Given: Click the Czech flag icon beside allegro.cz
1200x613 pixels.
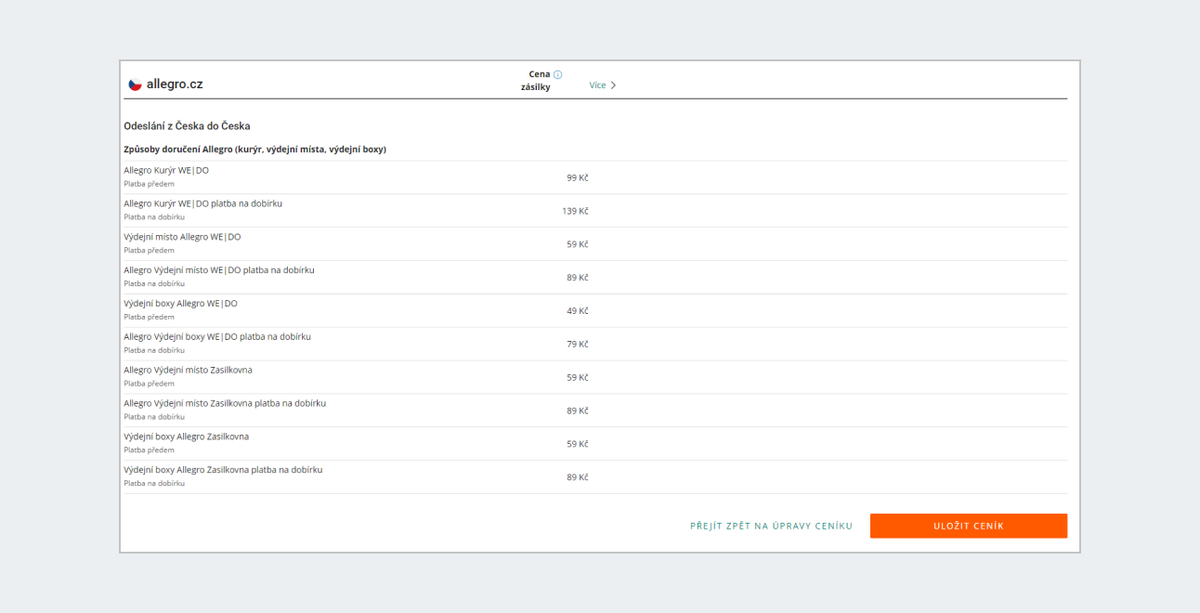Looking at the screenshot, I should [x=134, y=85].
